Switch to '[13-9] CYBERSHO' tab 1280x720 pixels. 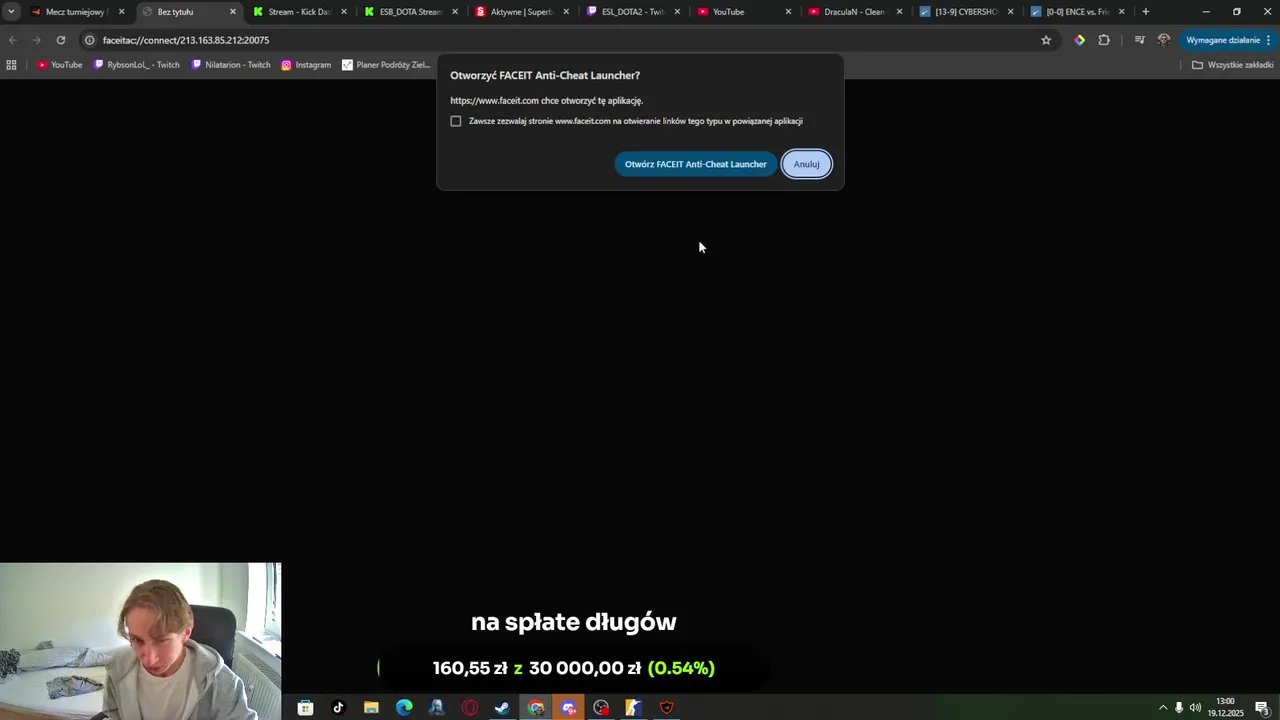tap(964, 12)
